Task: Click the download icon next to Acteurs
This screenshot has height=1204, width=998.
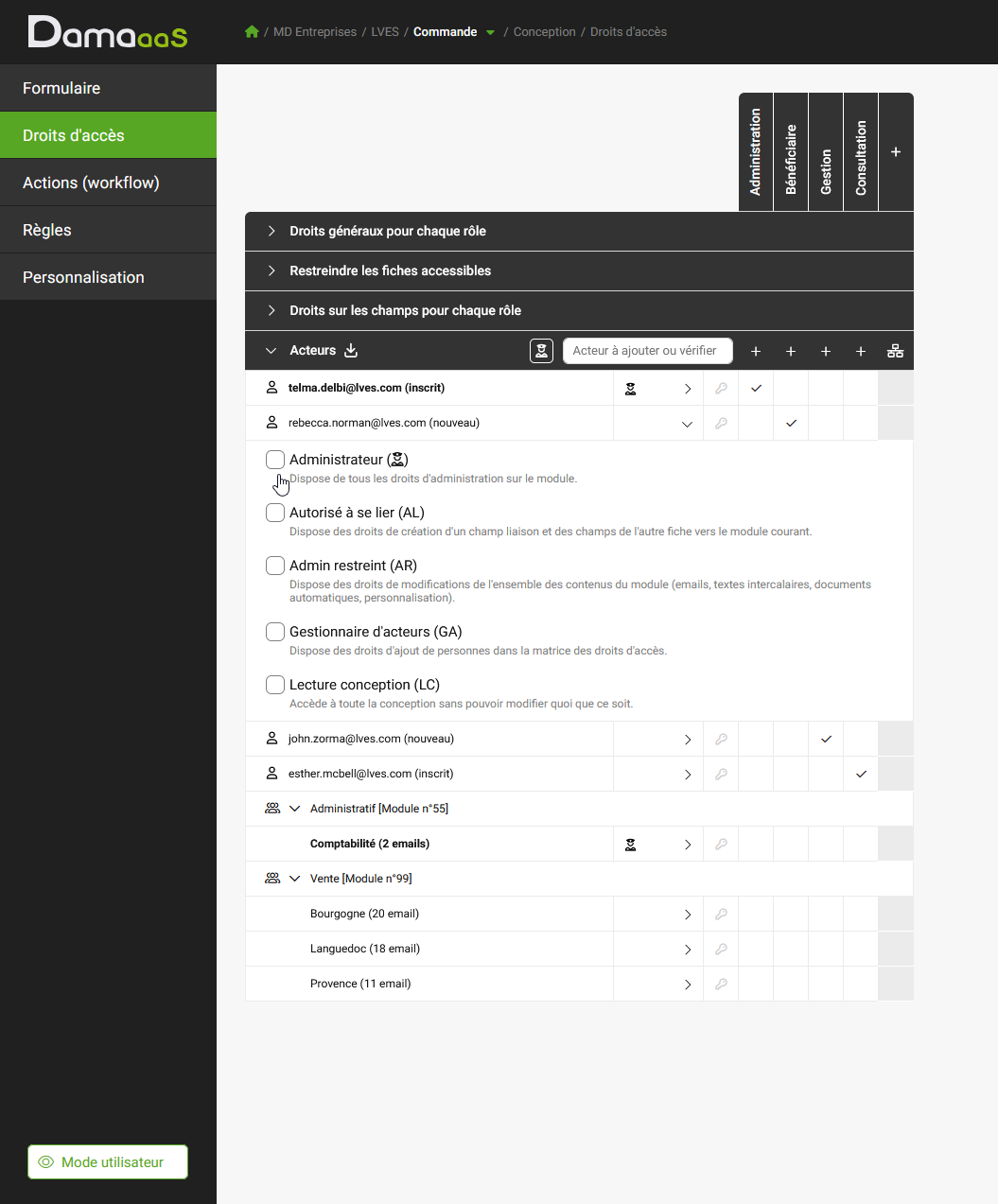Action: click(x=351, y=350)
